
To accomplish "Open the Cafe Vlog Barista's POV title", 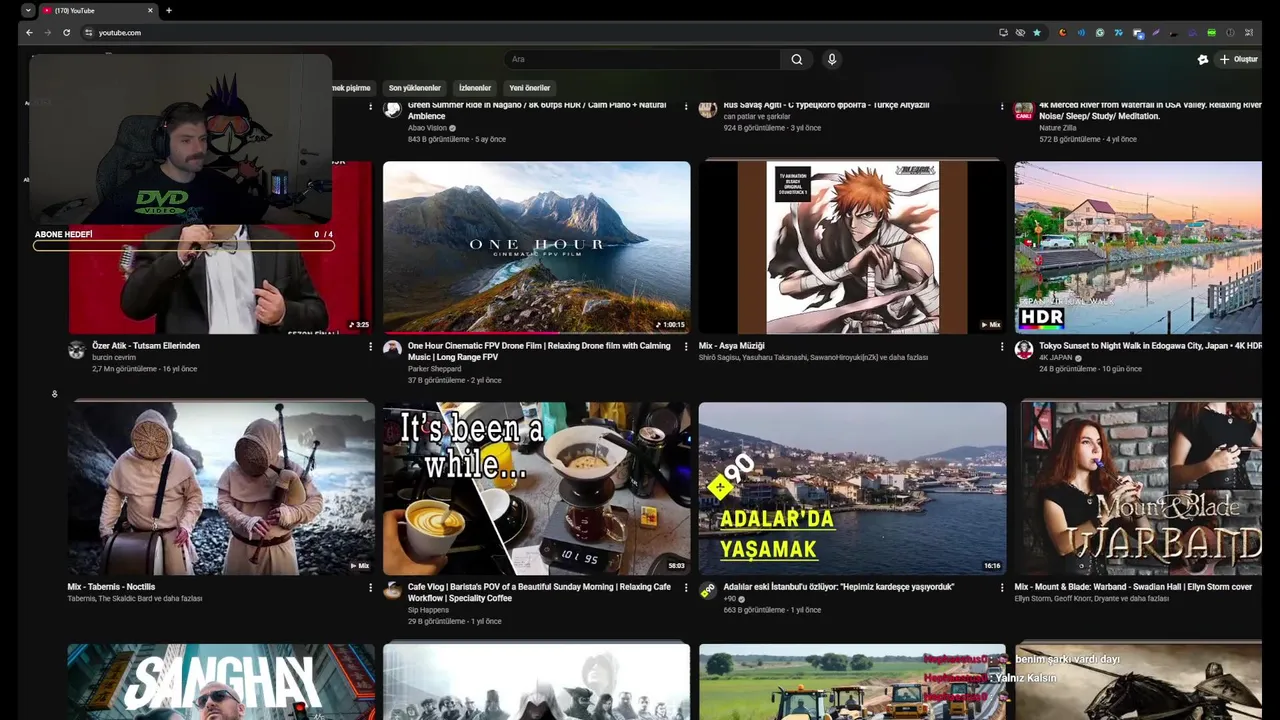I will [539, 593].
